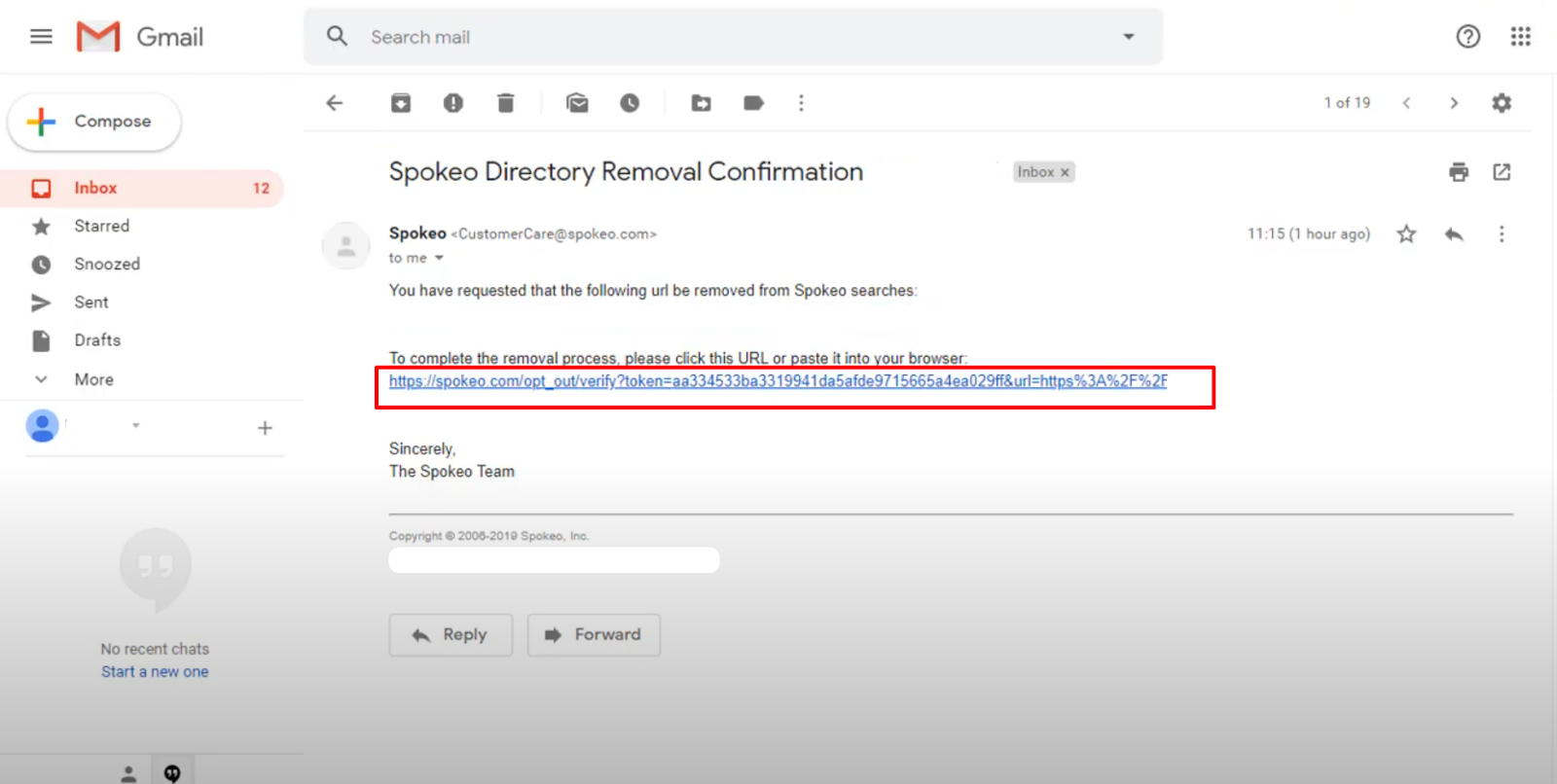
Task: Open the toolbar More options dots
Action: pos(801,103)
